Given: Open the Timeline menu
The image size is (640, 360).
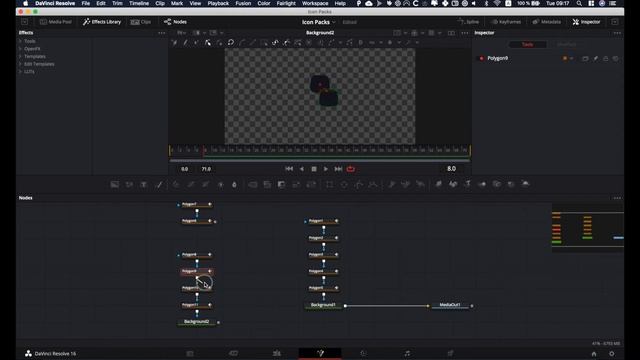Looking at the screenshot, I should (139, 3).
